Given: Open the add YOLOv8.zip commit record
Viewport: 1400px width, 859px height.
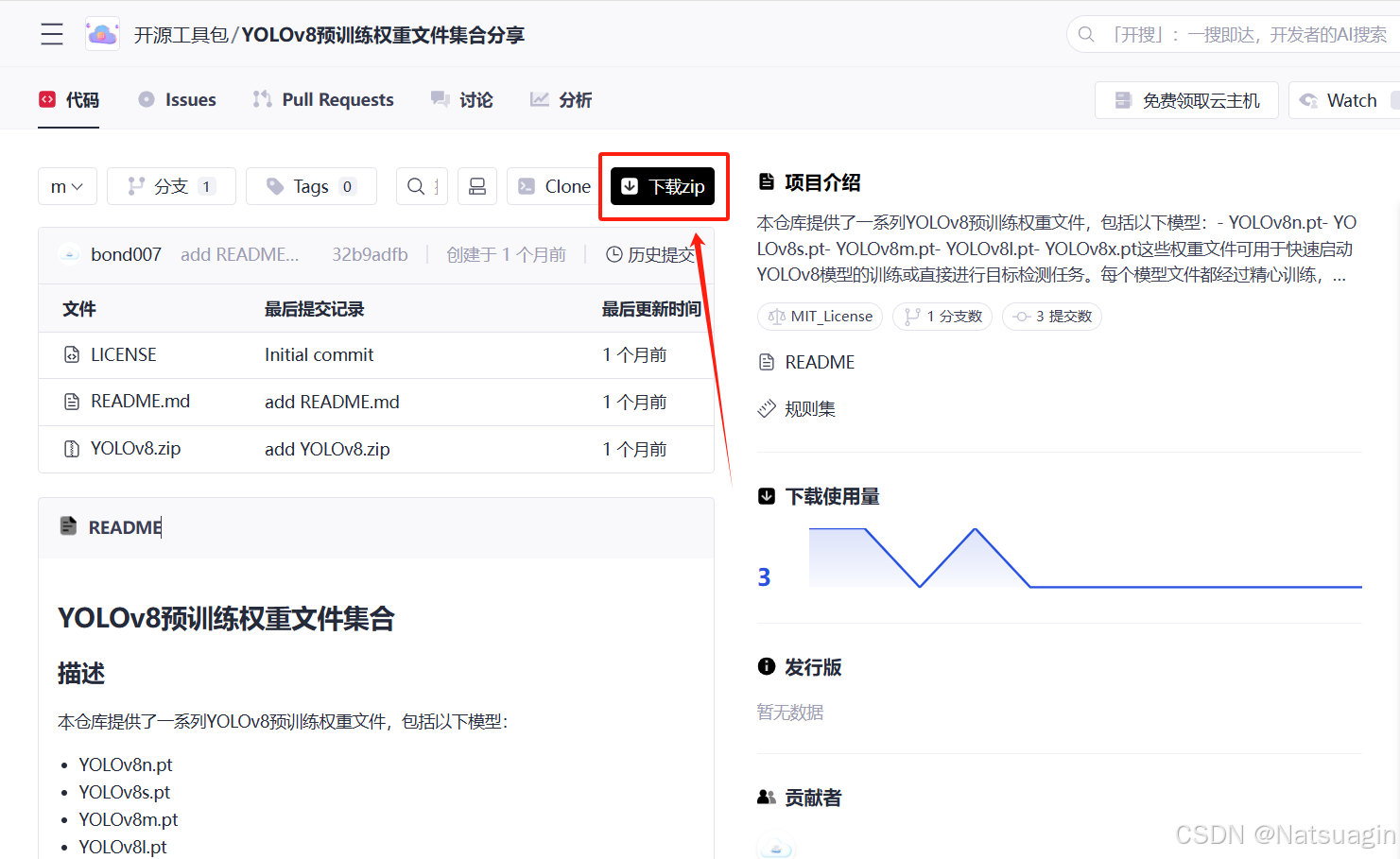Looking at the screenshot, I should tap(327, 450).
